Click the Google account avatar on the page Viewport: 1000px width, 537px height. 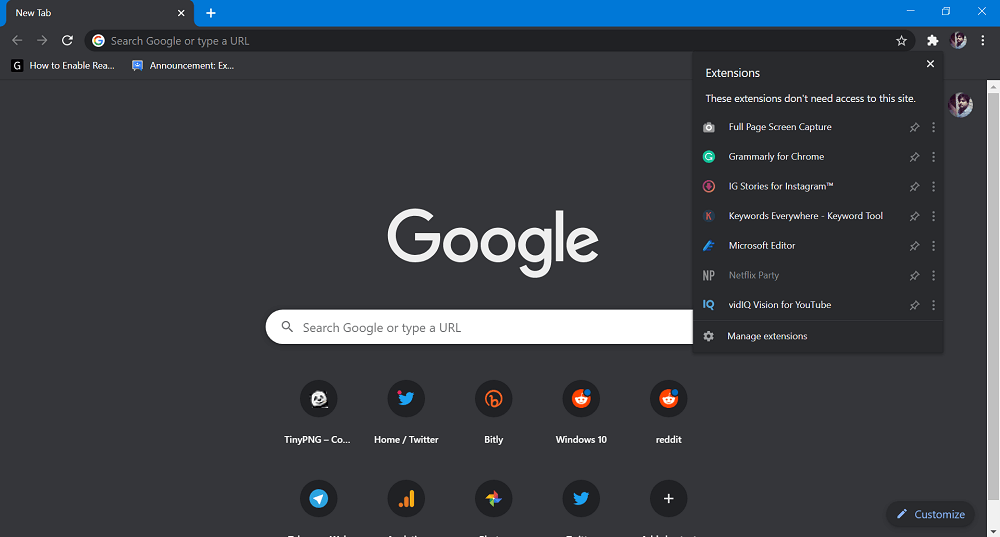[960, 105]
